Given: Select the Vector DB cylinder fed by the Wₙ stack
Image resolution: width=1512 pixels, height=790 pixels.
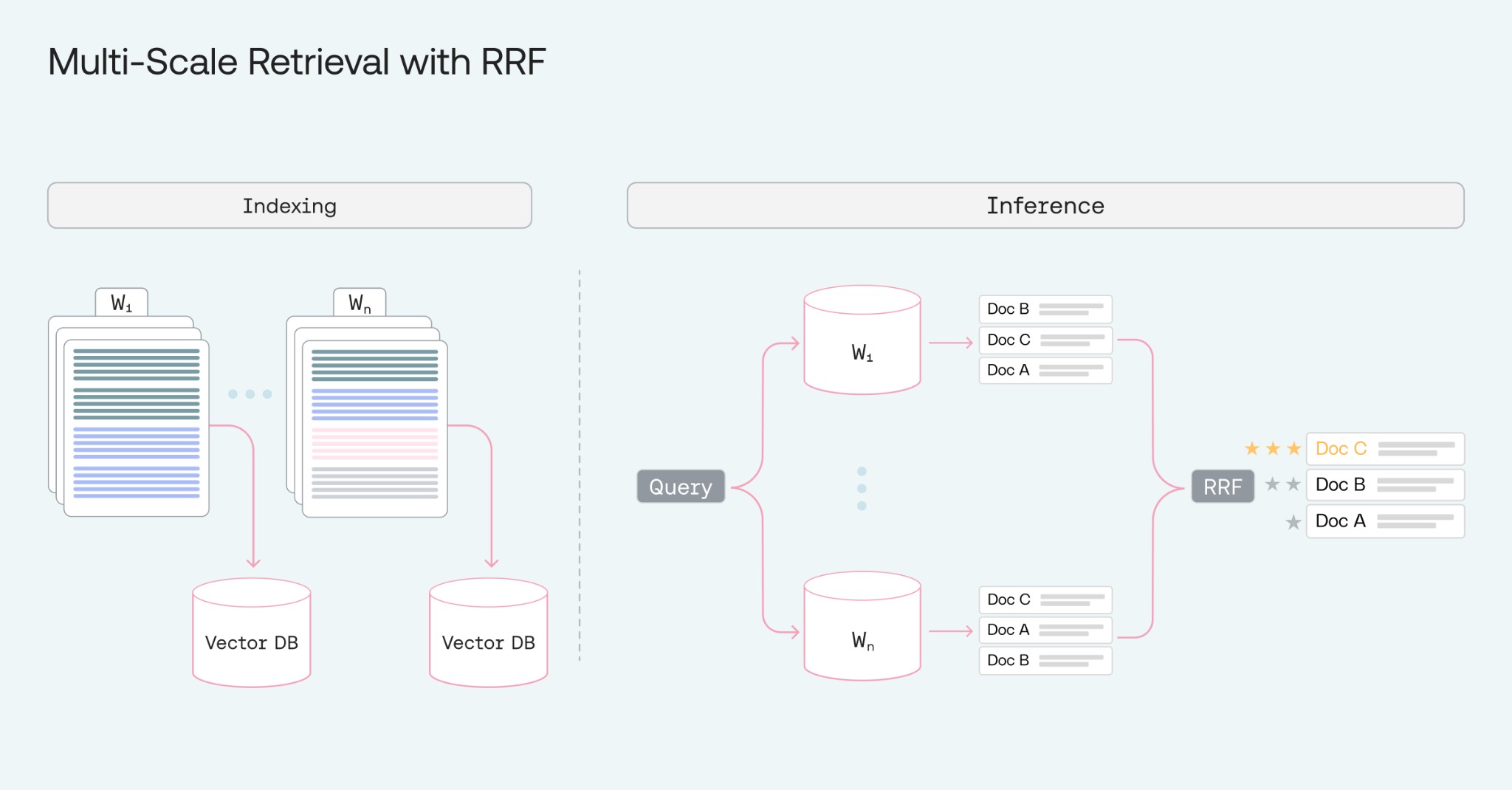Looking at the screenshot, I should 489,633.
